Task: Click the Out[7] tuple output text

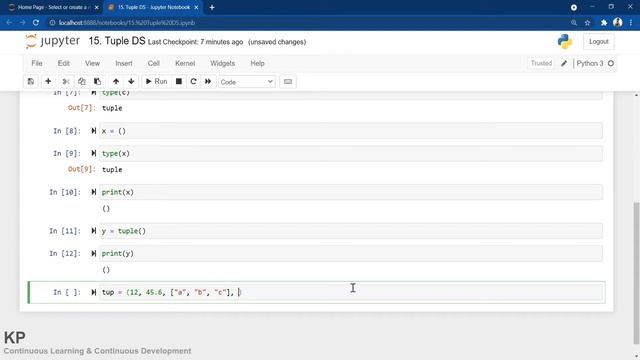Action: [x=112, y=108]
